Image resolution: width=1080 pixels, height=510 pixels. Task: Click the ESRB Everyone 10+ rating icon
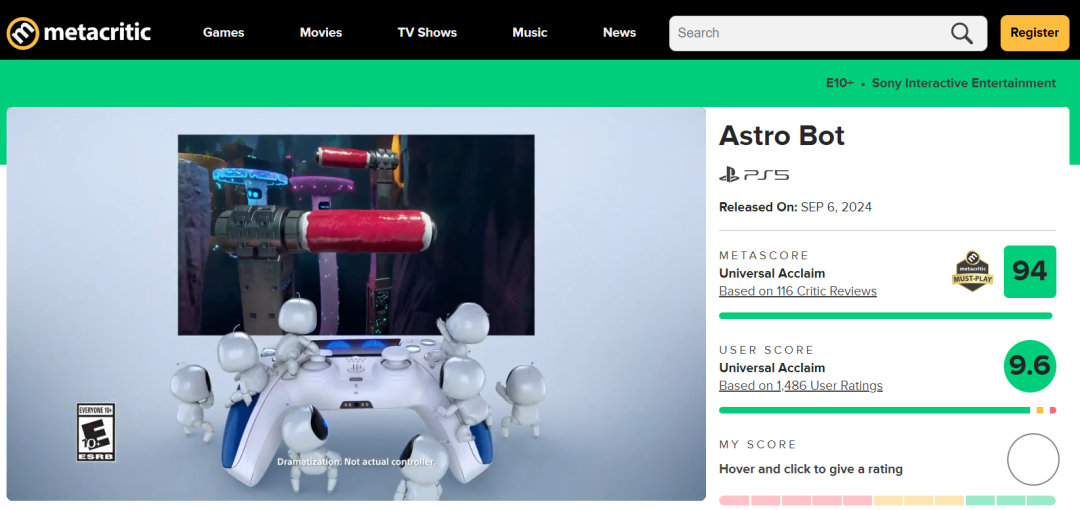96,432
